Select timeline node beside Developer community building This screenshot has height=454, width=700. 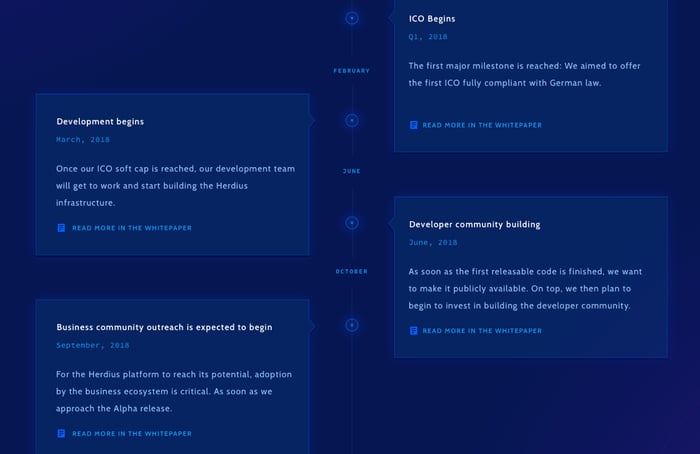tap(352, 222)
